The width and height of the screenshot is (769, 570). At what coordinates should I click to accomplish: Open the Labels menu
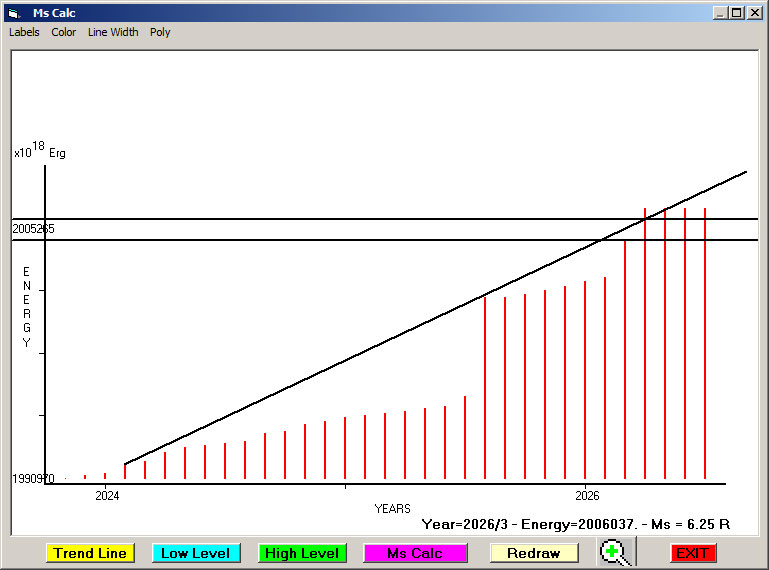coord(24,32)
